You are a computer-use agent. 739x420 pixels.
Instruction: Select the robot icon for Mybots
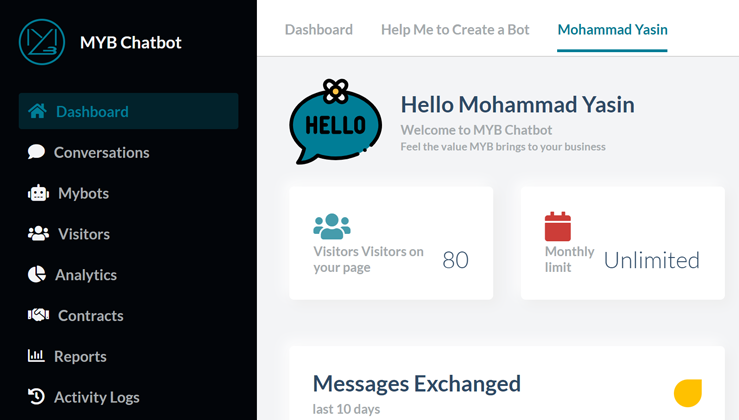[38, 193]
